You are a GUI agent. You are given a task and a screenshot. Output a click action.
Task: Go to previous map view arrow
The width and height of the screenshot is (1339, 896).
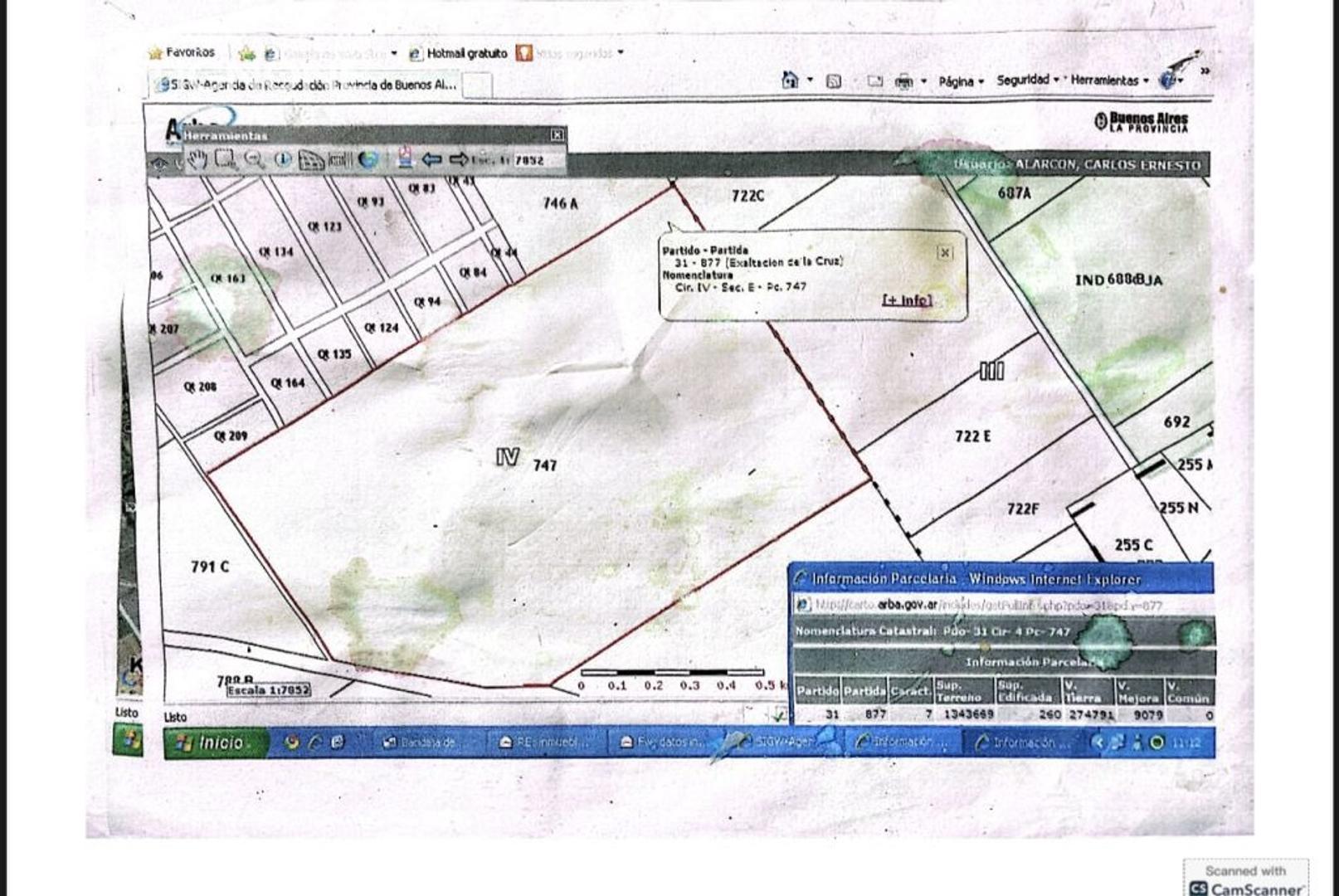(x=431, y=159)
